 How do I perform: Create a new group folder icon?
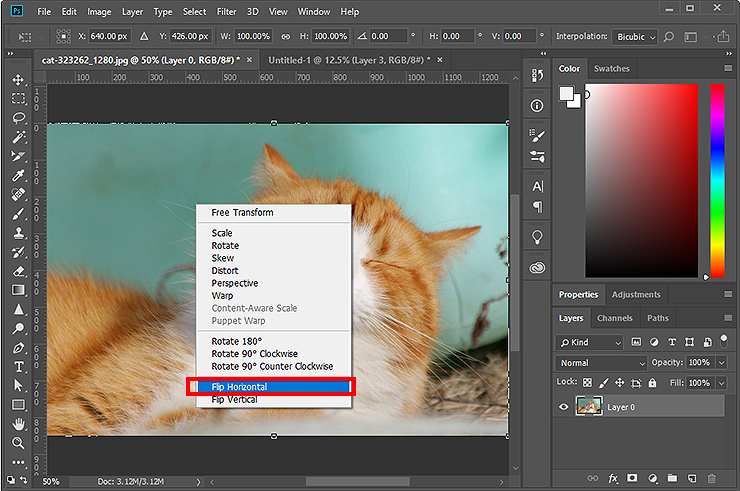tap(672, 478)
